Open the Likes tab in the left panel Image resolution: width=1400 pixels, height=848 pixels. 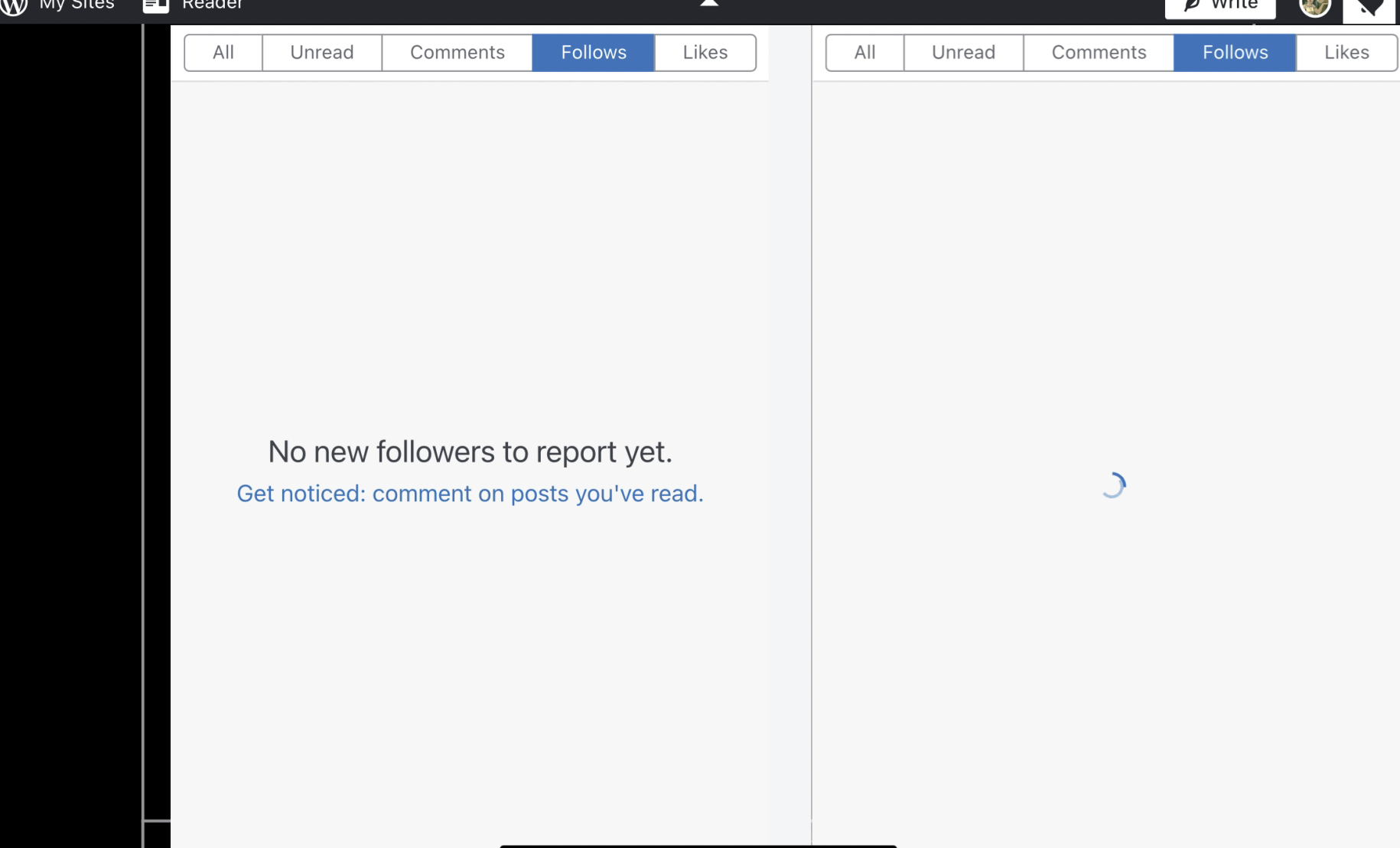[705, 53]
